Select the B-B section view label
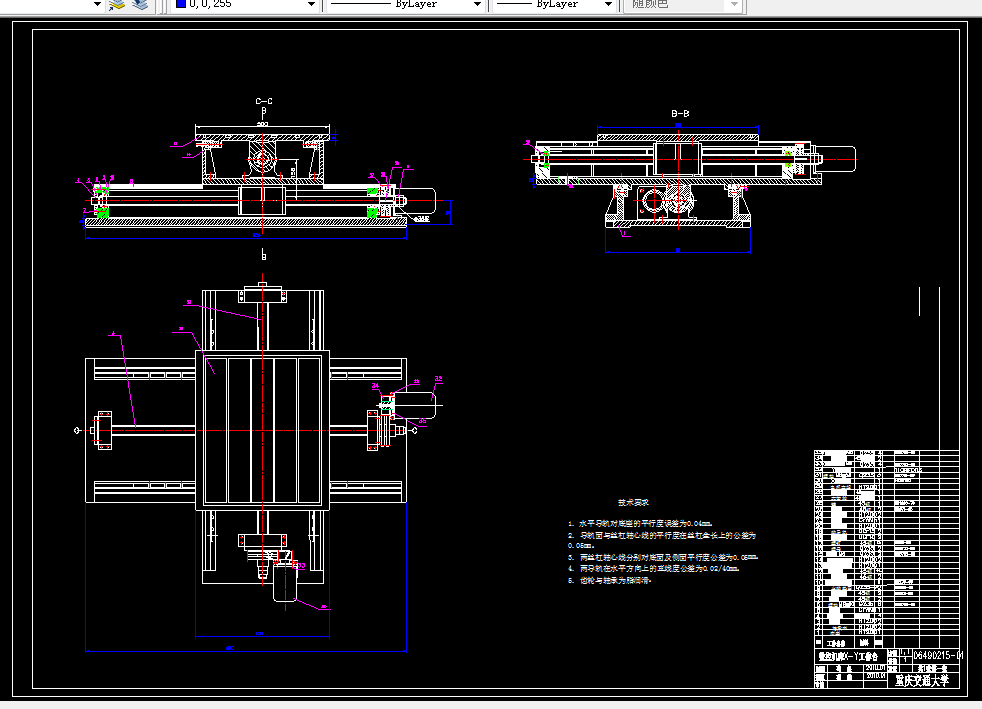 681,113
